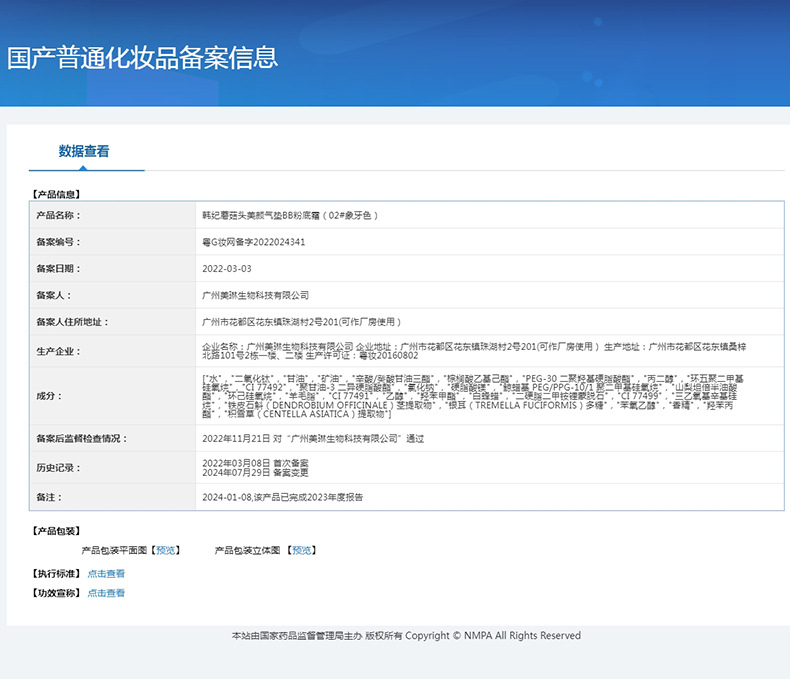Click the 【产品包装】 section heading
The height and width of the screenshot is (680, 790).
pyautogui.click(x=56, y=531)
